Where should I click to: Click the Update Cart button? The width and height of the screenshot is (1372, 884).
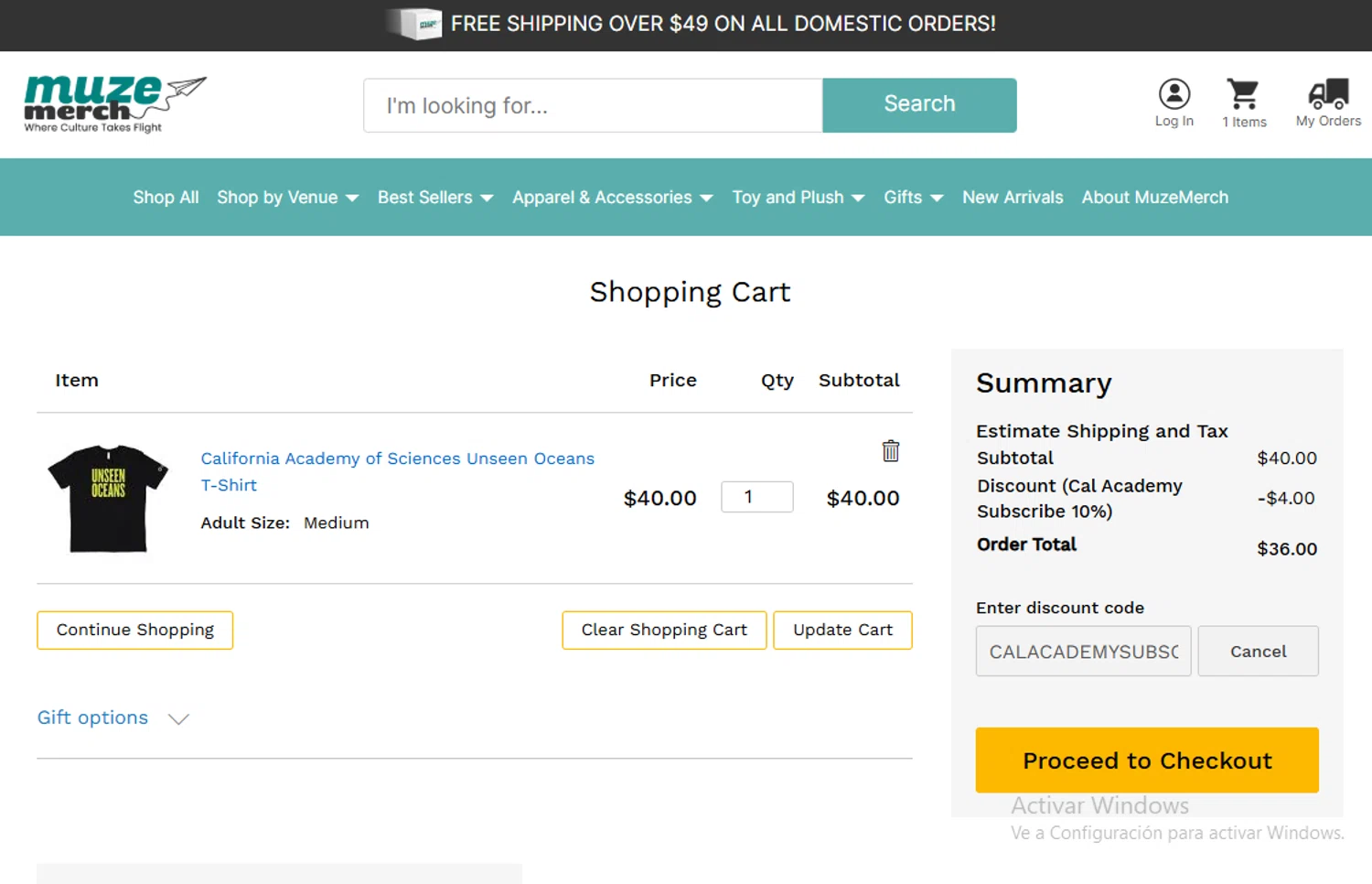click(842, 631)
